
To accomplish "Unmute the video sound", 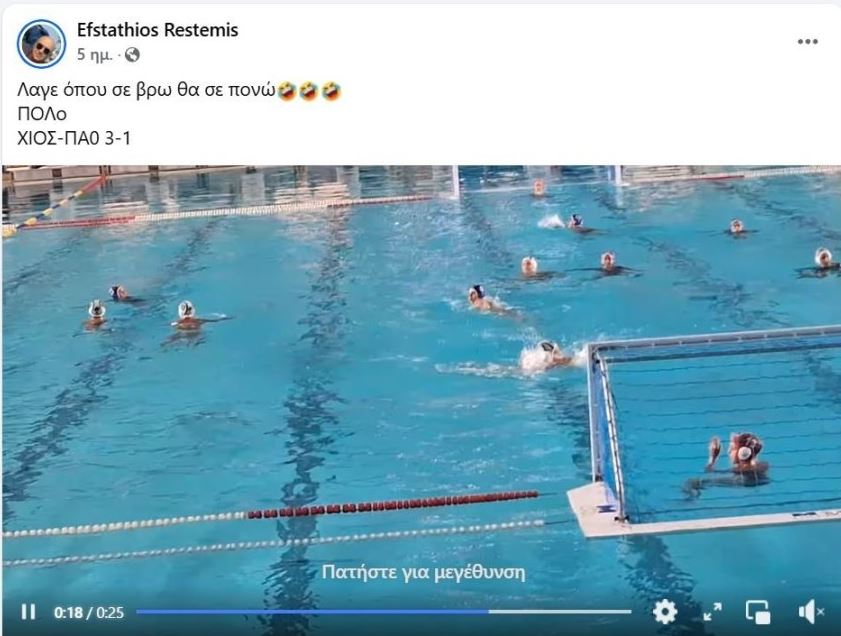I will 810,611.
